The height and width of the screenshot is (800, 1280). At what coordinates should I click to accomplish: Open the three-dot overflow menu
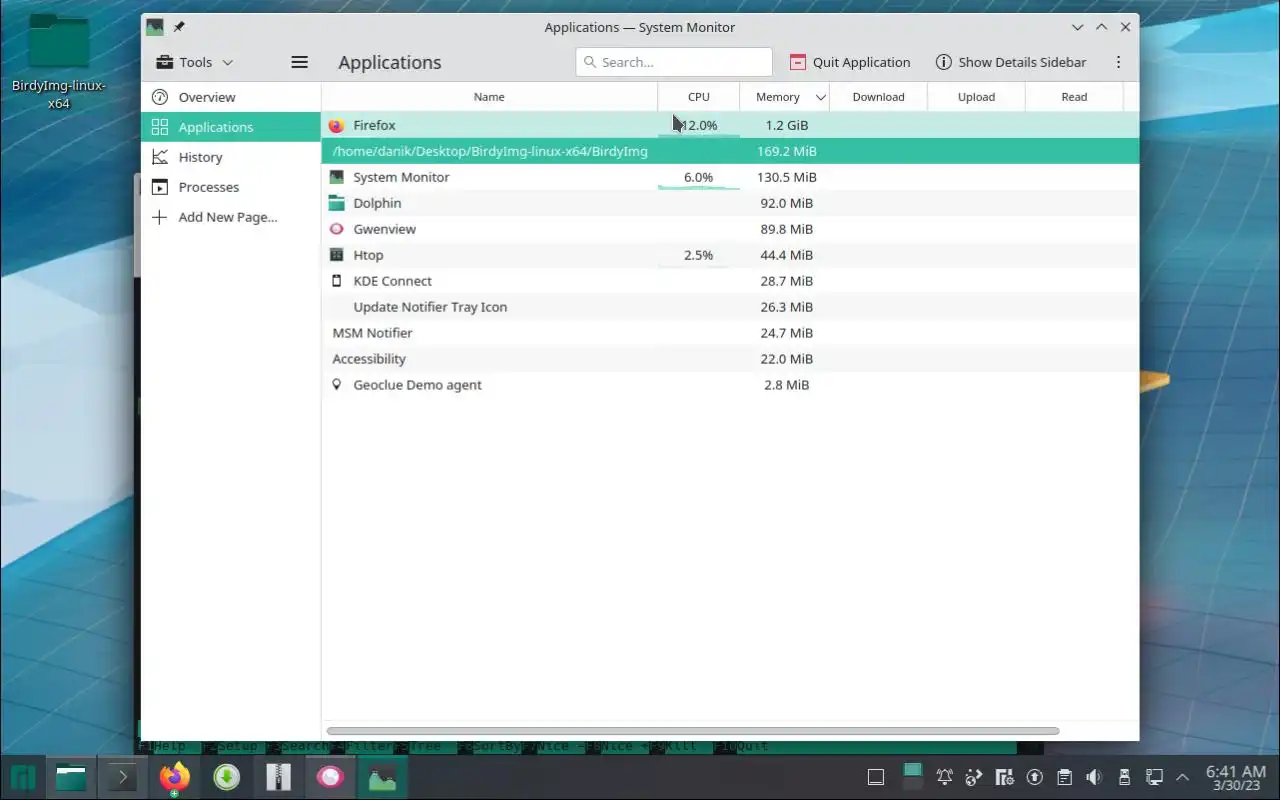point(1118,62)
